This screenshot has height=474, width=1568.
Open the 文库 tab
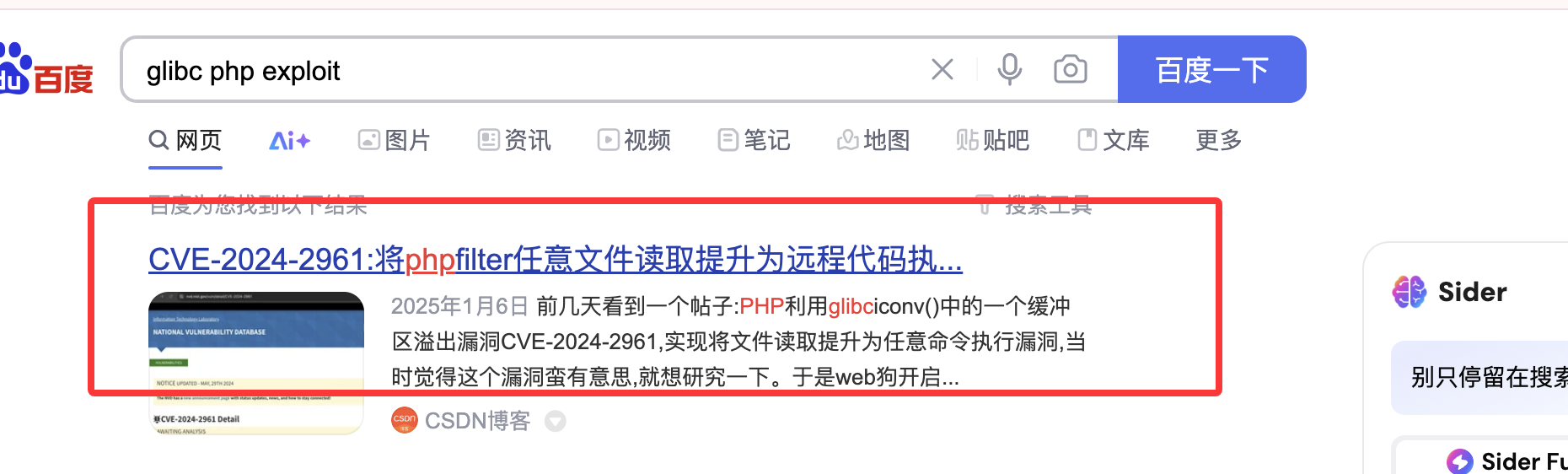coord(1114,140)
